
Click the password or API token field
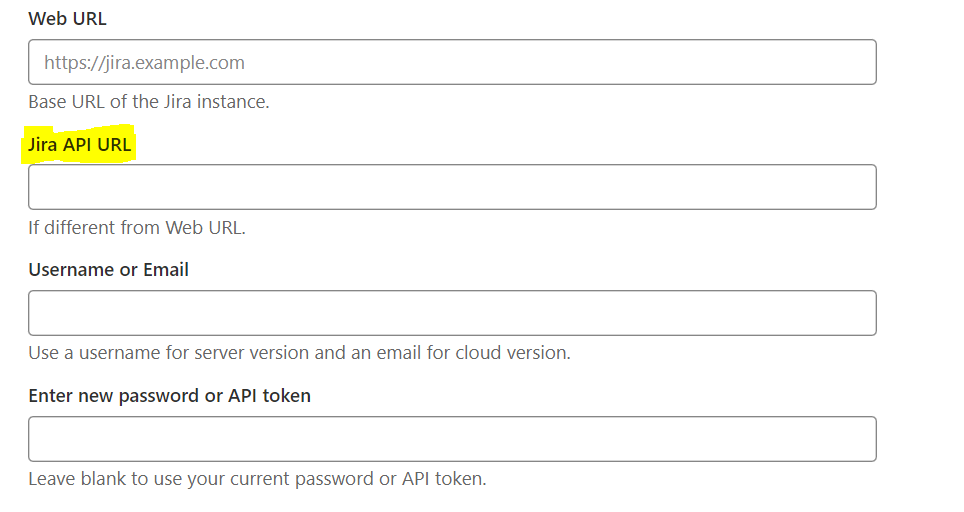pos(452,439)
